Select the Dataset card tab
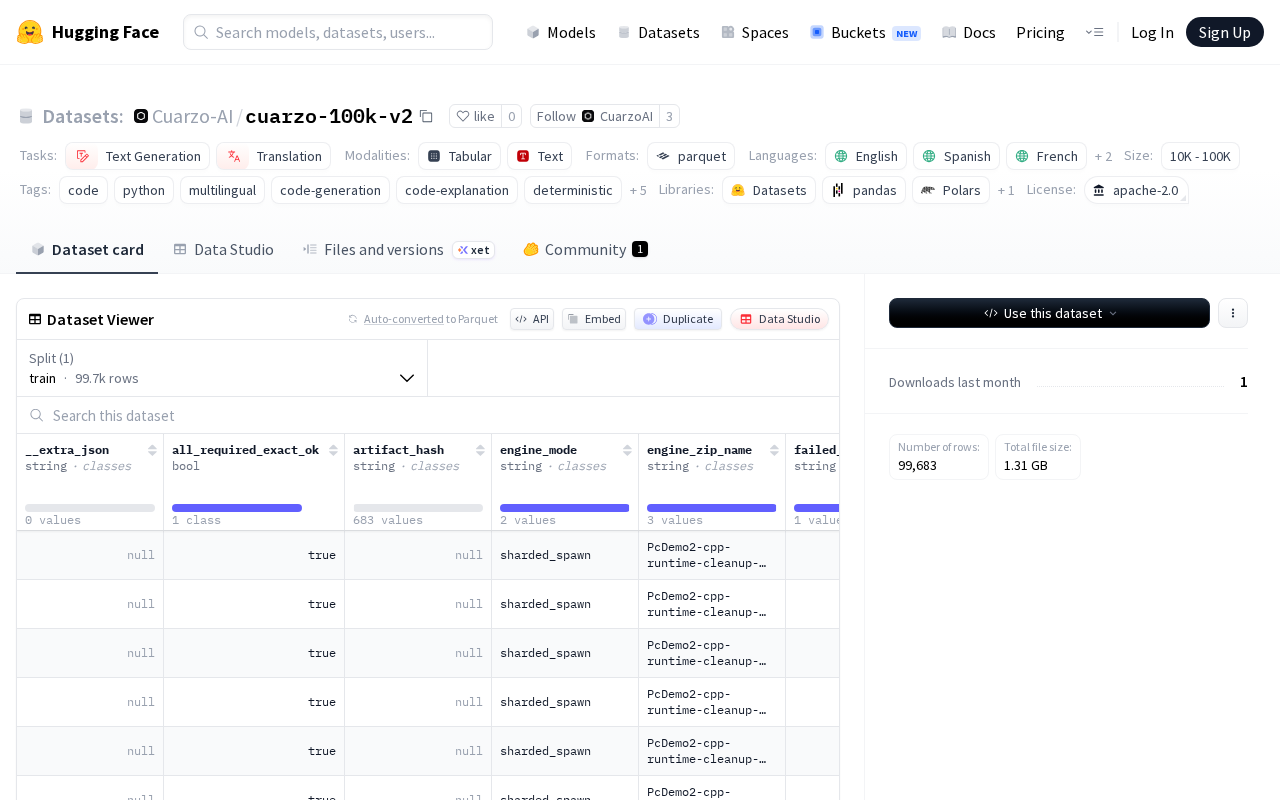The height and width of the screenshot is (800, 1280). (87, 250)
